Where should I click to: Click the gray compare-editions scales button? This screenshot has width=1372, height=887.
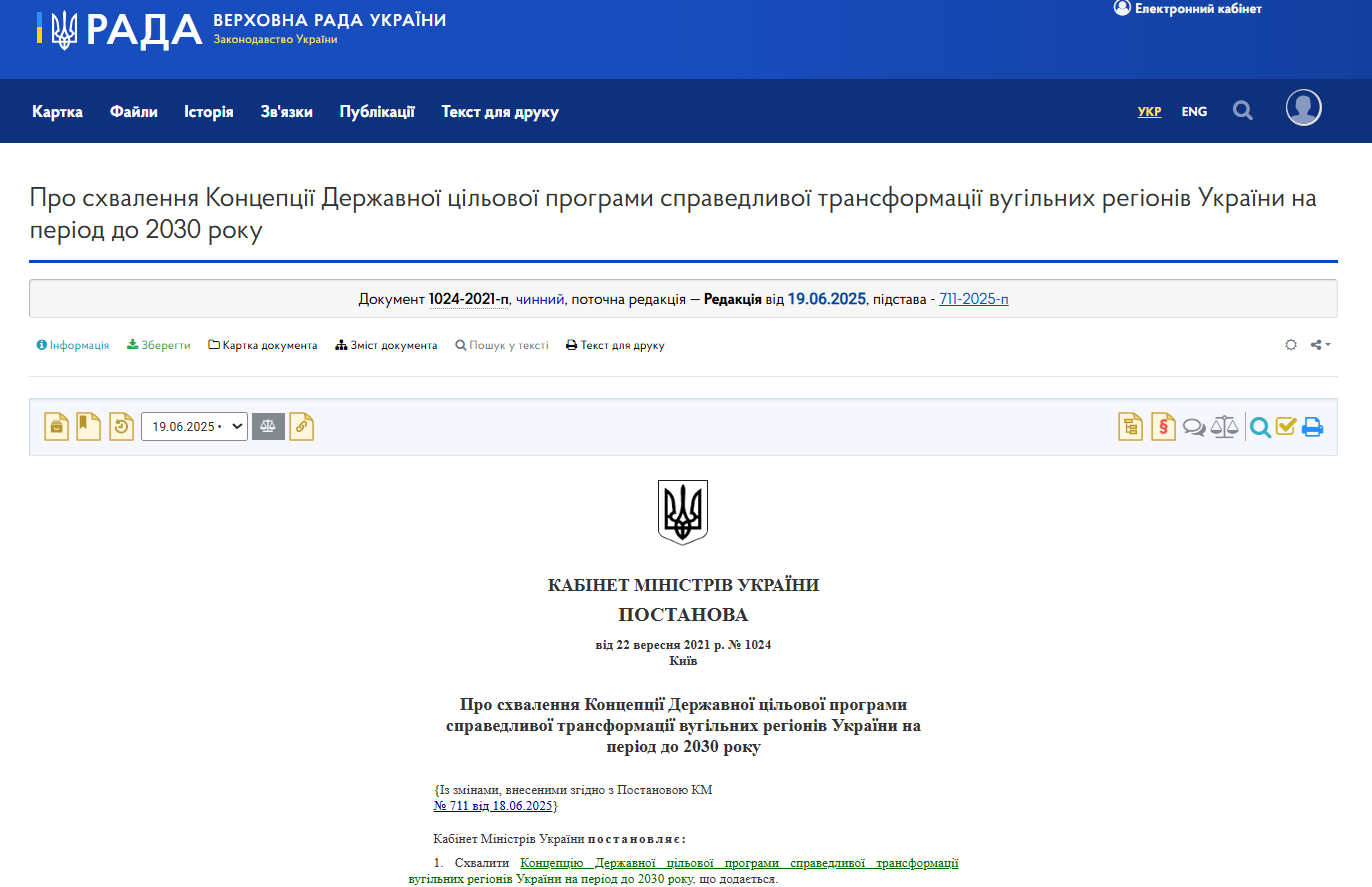coord(268,427)
